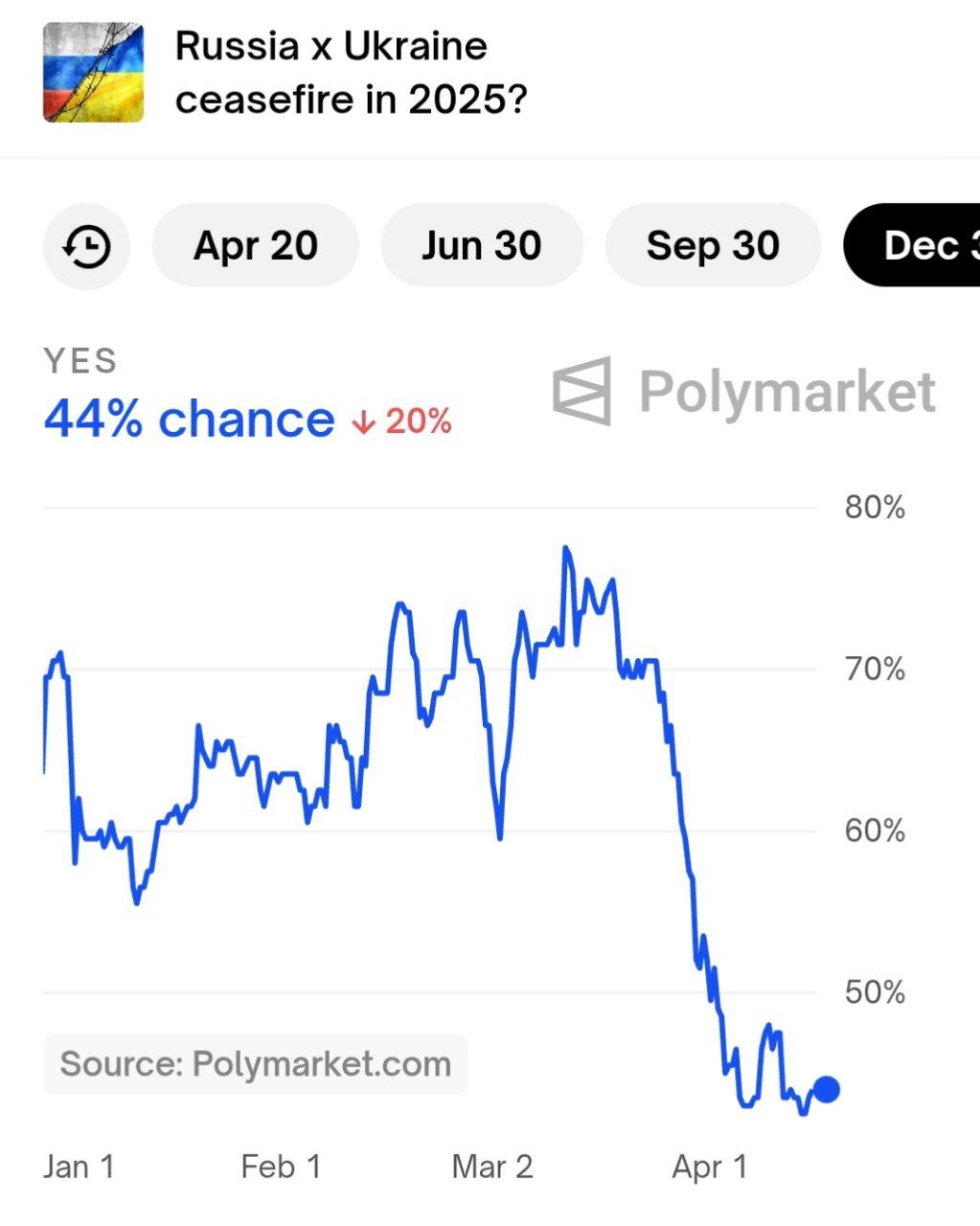Select the Apr 20 date tab

click(256, 246)
